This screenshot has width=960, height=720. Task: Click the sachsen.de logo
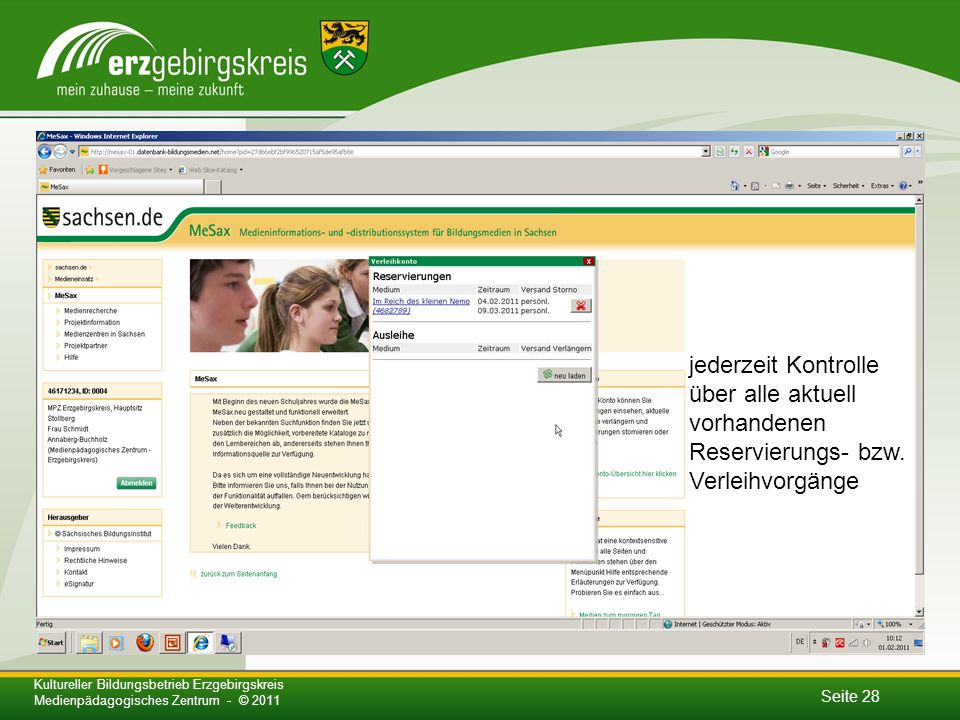102,217
